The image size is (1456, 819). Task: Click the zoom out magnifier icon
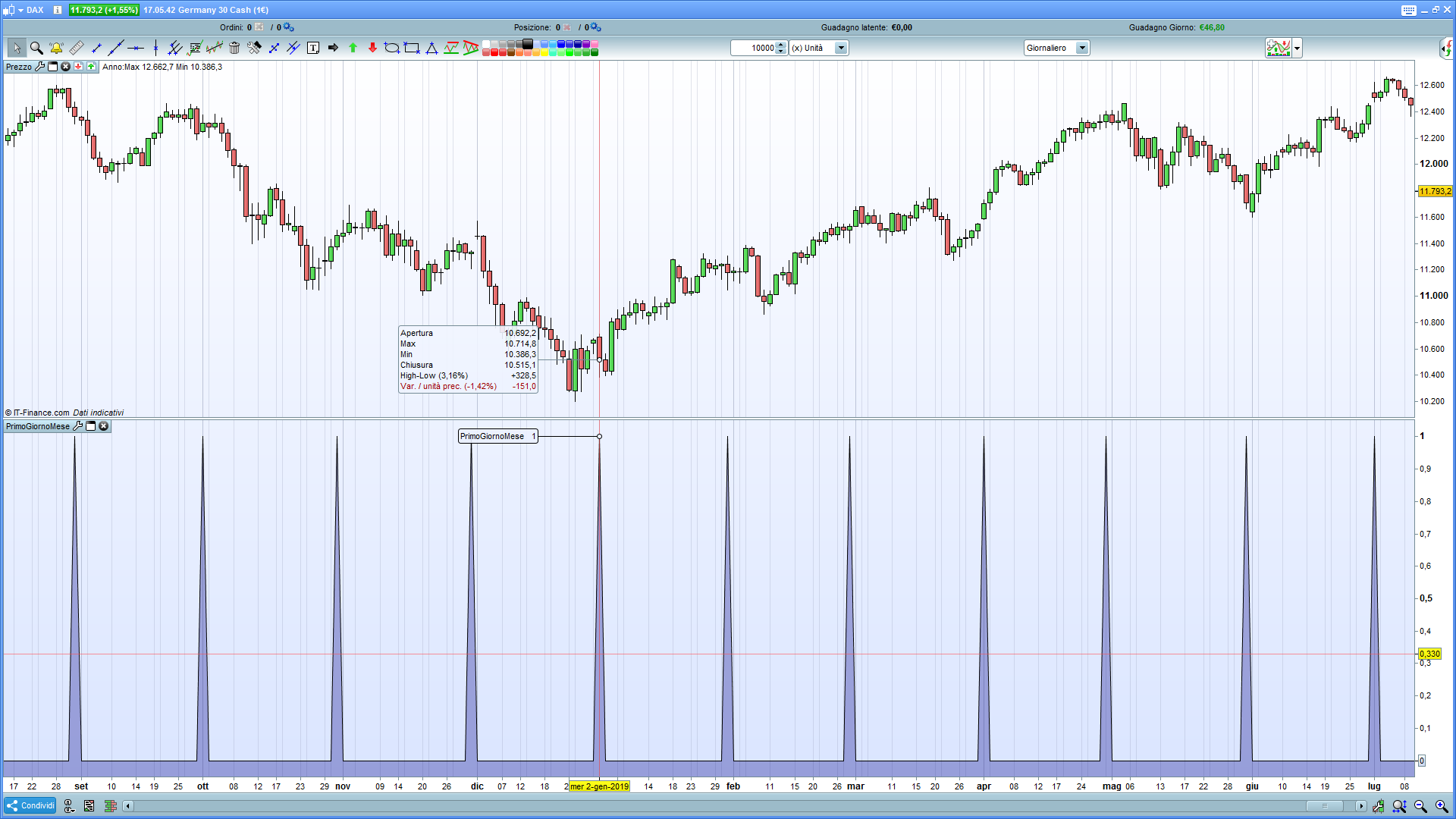(x=1420, y=806)
